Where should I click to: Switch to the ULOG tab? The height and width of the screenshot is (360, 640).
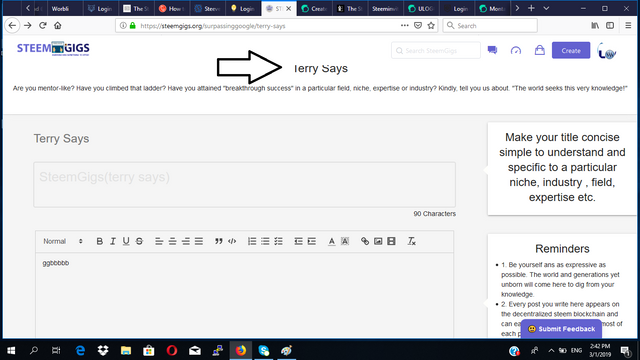pos(420,9)
